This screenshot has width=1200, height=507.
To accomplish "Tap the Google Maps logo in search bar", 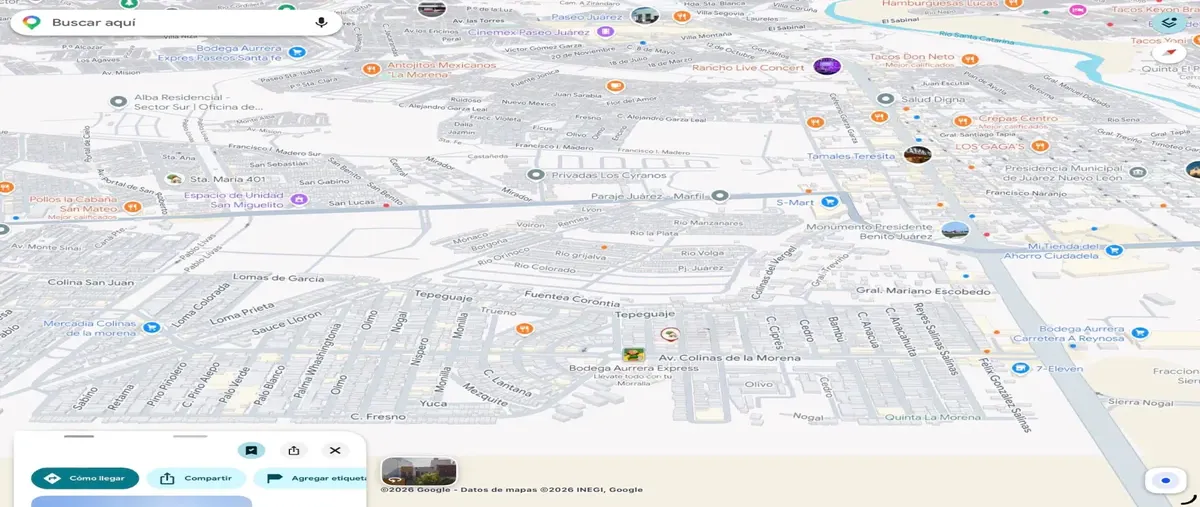I will tap(31, 22).
